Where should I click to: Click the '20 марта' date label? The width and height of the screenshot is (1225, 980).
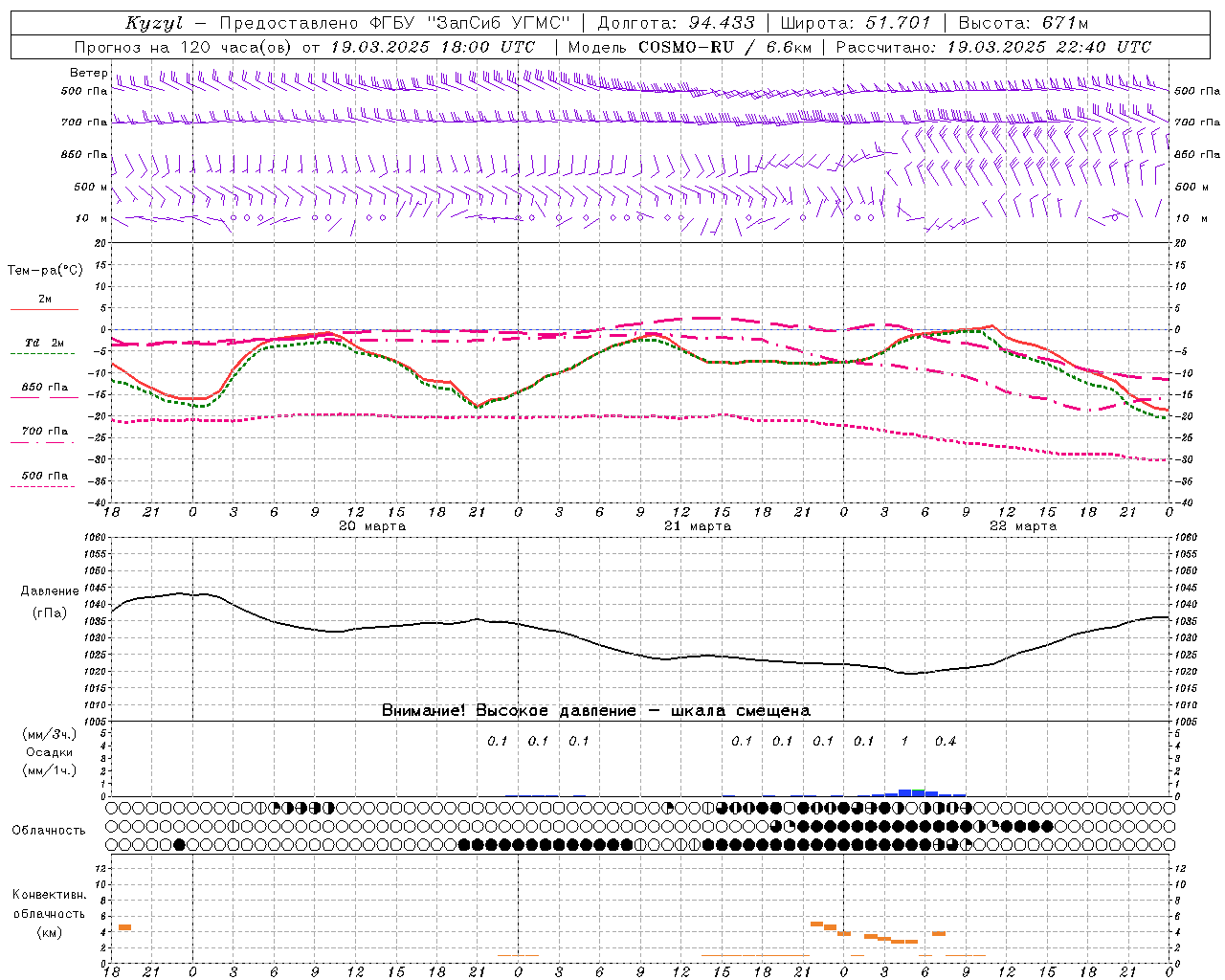tap(372, 526)
